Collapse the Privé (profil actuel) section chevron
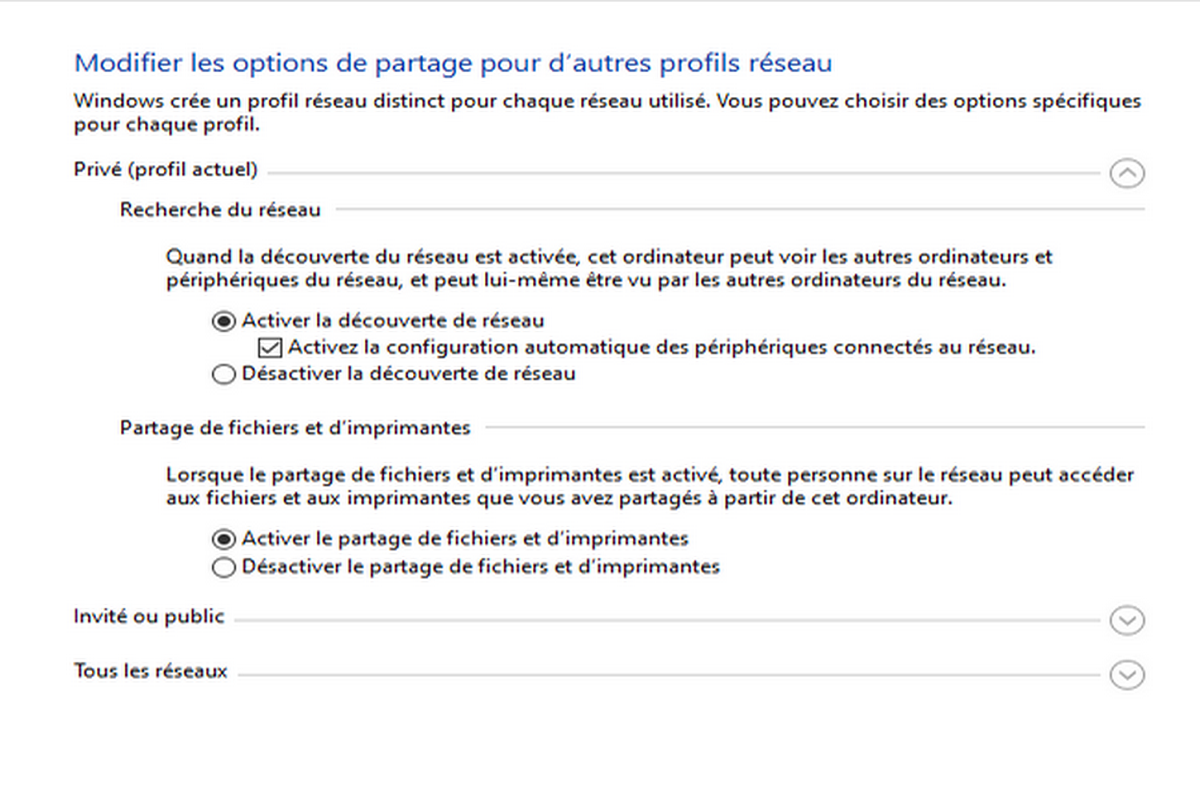This screenshot has height=800, width=1200. click(x=1127, y=174)
